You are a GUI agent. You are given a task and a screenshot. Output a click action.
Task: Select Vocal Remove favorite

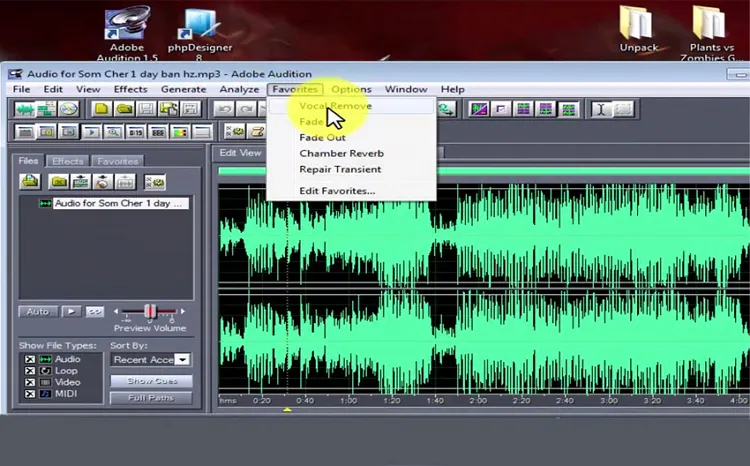point(352,106)
